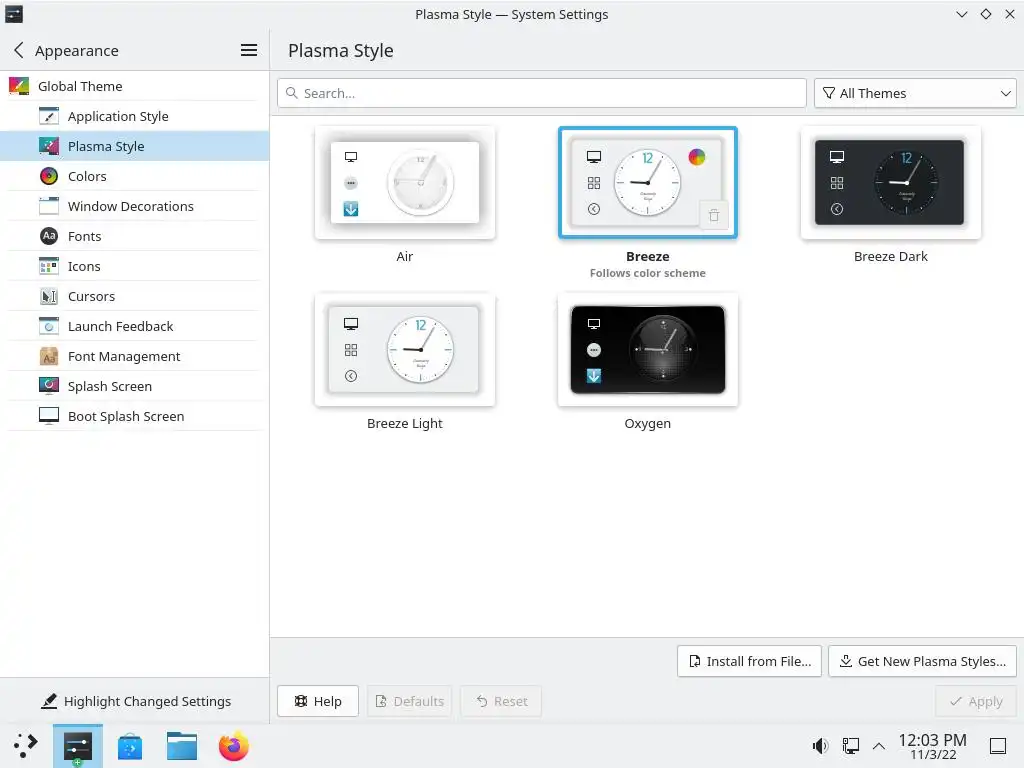Click the Boot Splash Screen monitor icon
This screenshot has height=768, width=1024.
[x=49, y=417]
